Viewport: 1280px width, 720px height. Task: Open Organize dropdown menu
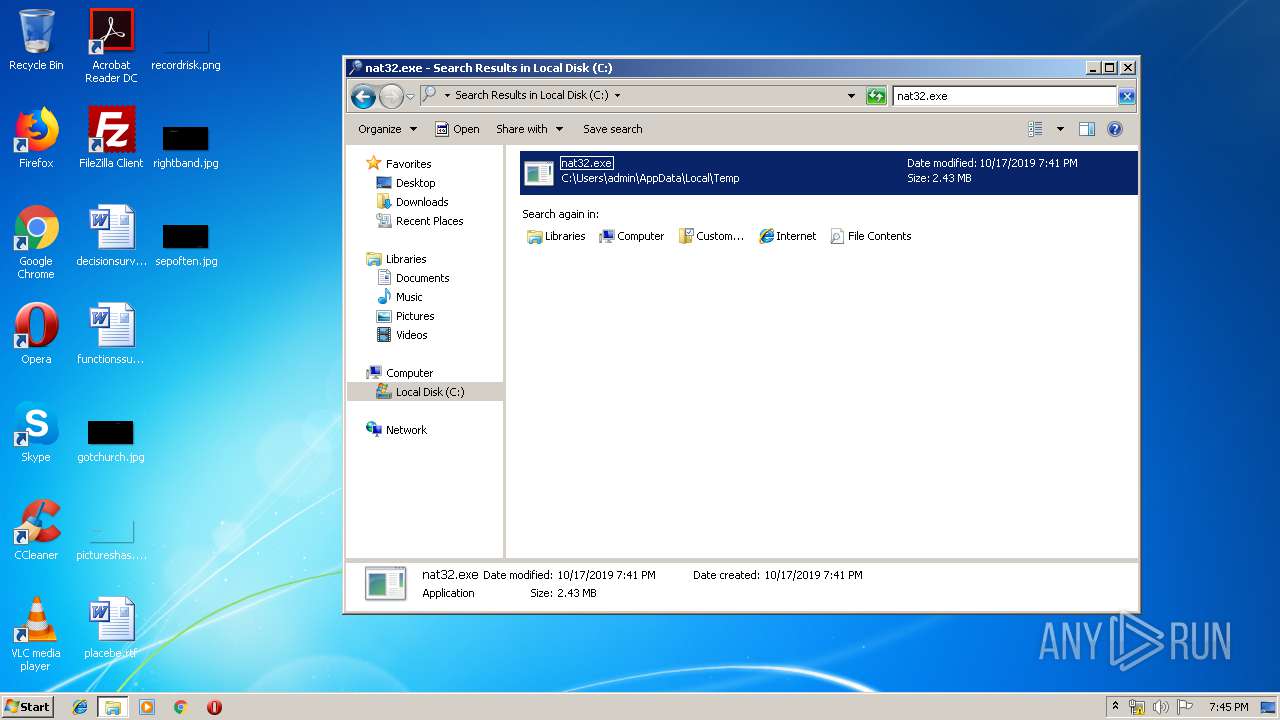(x=387, y=129)
